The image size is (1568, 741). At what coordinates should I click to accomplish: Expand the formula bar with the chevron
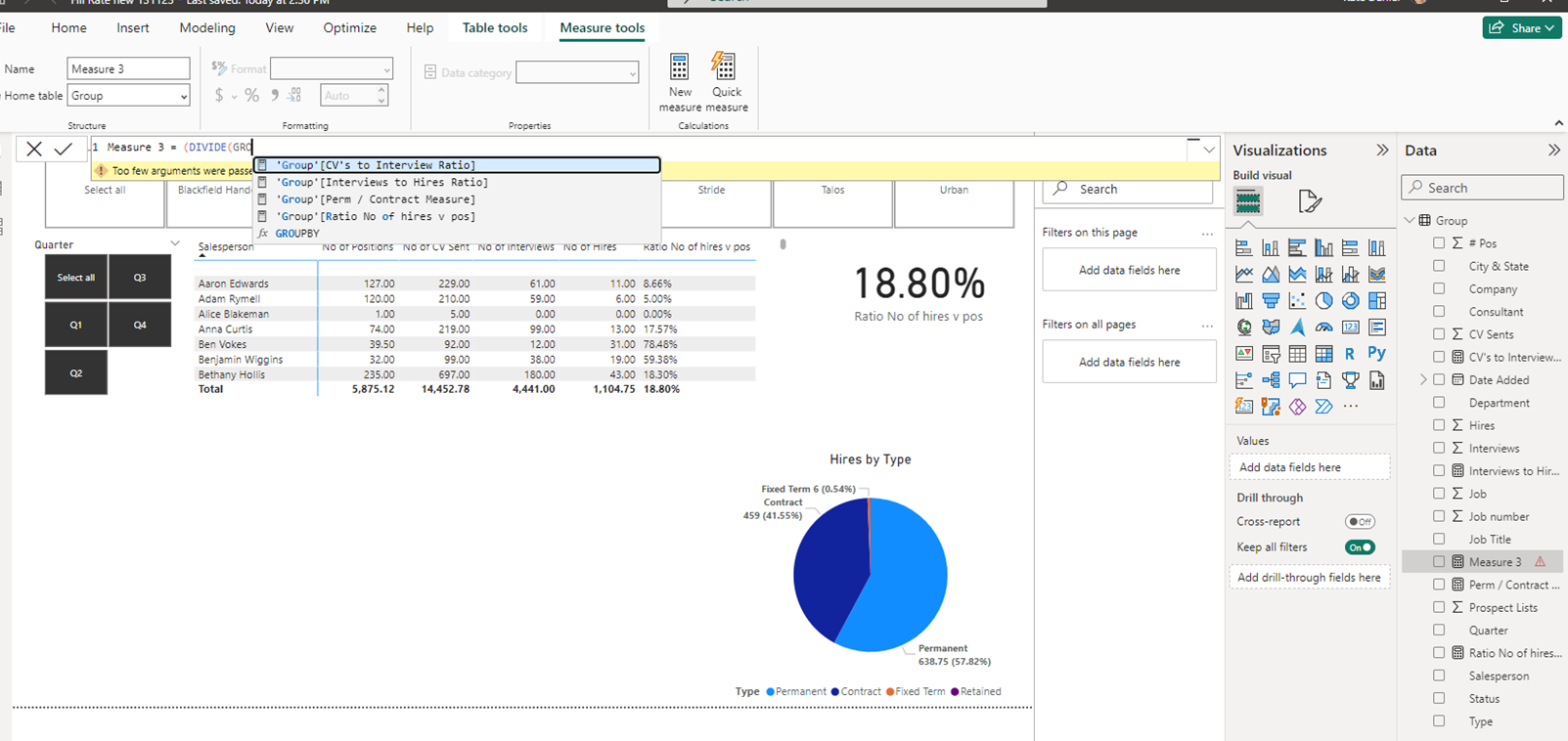click(1209, 150)
